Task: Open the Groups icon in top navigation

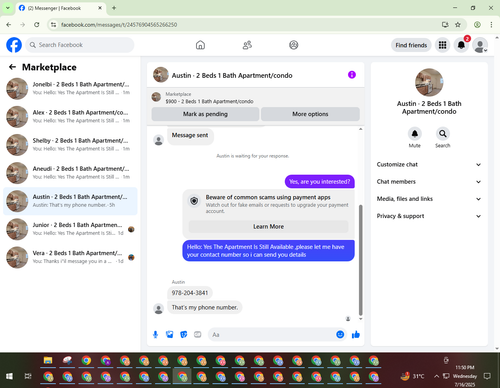Action: point(294,45)
